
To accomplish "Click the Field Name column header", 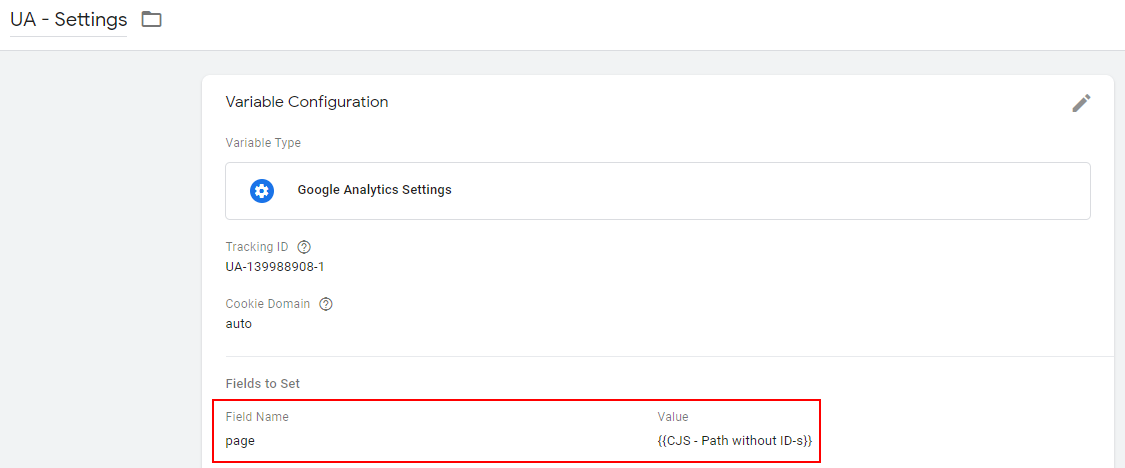I will [257, 416].
